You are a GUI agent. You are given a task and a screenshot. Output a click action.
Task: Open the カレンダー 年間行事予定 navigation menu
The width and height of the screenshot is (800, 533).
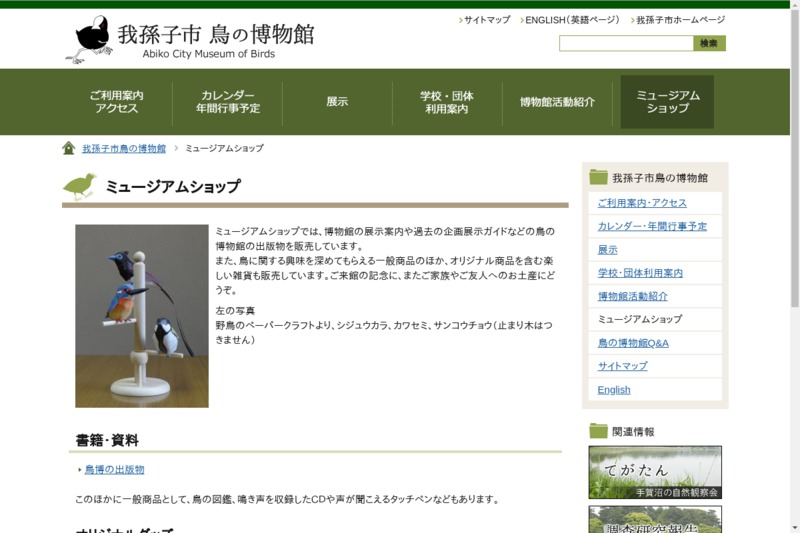click(x=227, y=102)
